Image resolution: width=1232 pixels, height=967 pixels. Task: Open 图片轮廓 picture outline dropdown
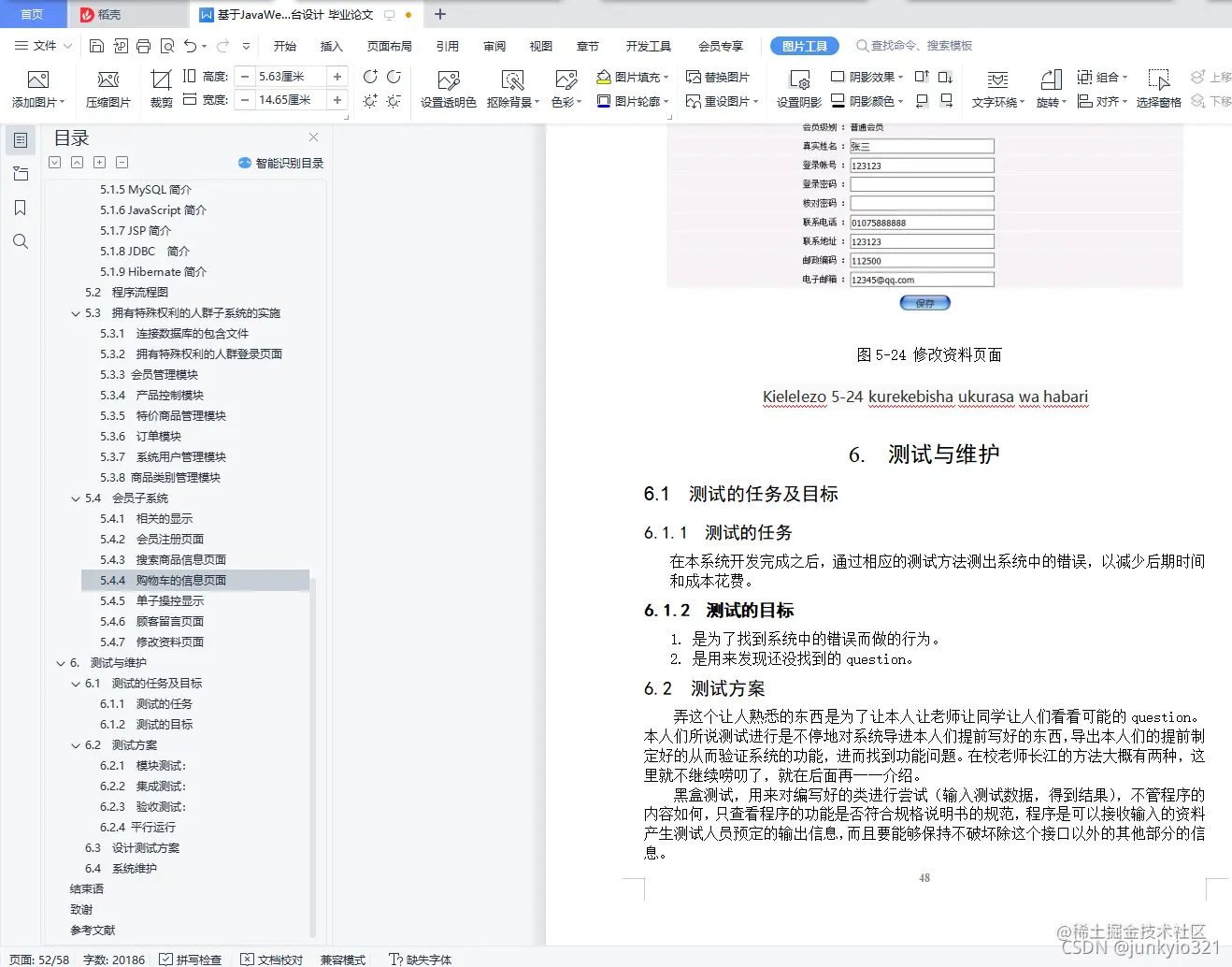click(633, 101)
